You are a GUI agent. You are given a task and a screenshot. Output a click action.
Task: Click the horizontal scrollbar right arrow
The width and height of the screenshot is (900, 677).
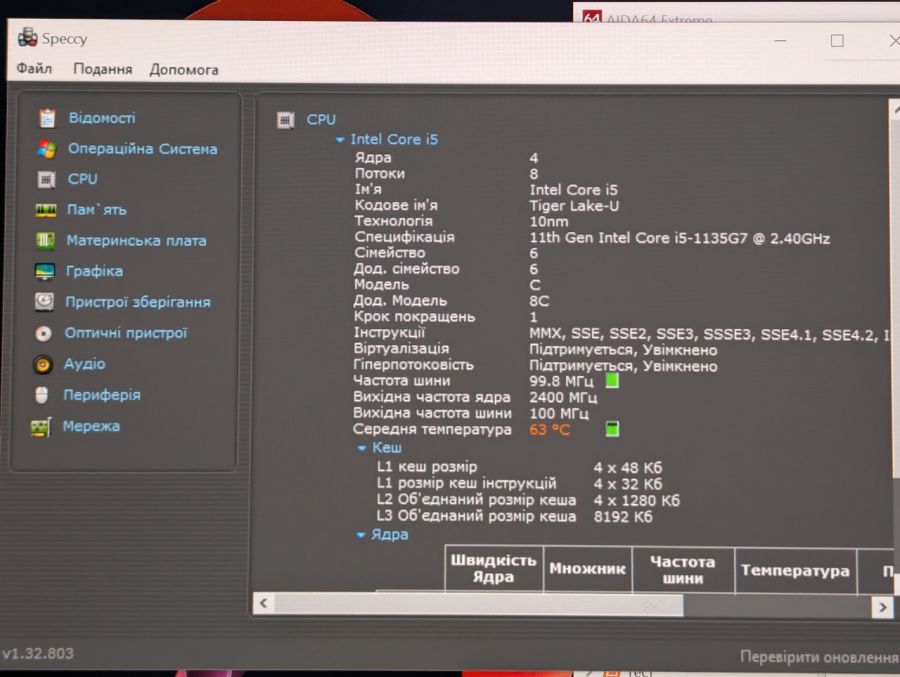tap(882, 607)
